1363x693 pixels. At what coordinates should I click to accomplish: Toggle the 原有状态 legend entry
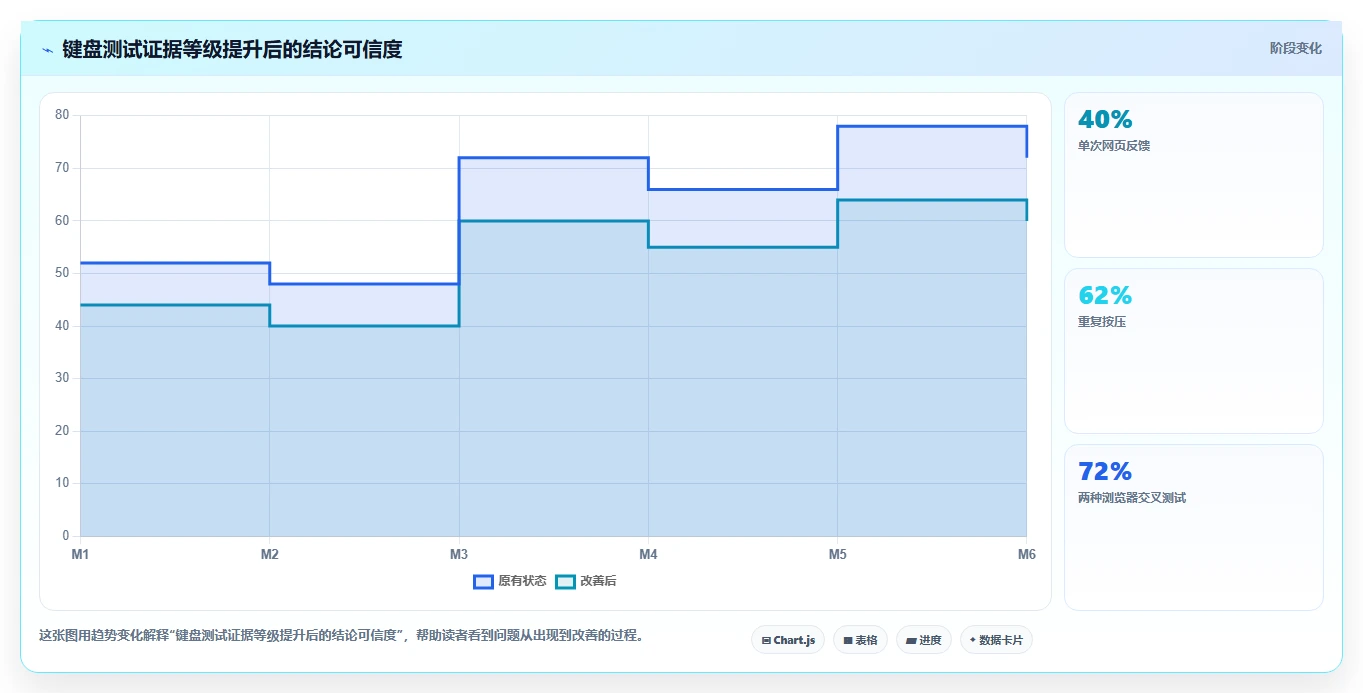(x=510, y=581)
